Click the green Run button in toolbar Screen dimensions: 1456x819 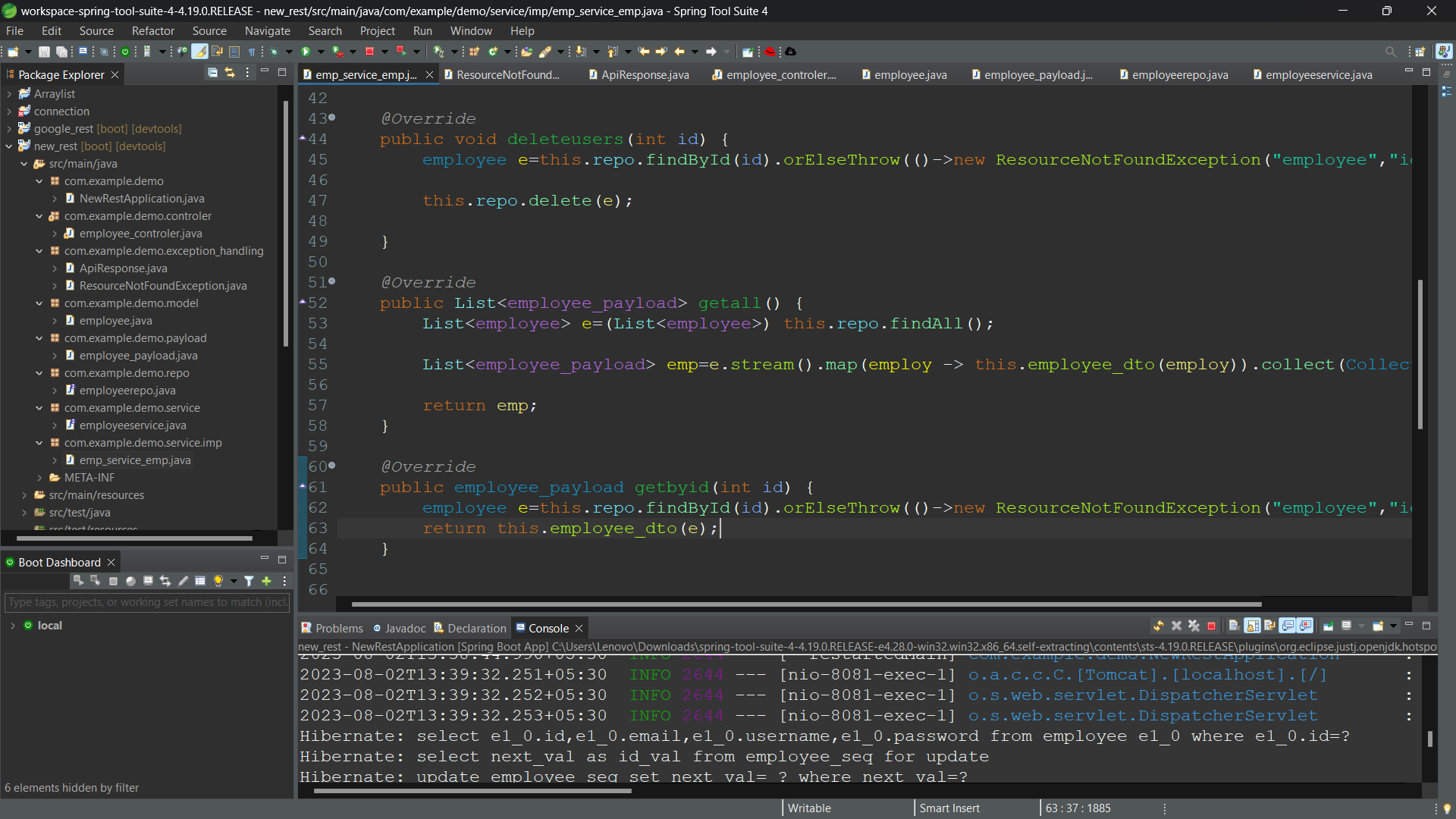[x=306, y=52]
